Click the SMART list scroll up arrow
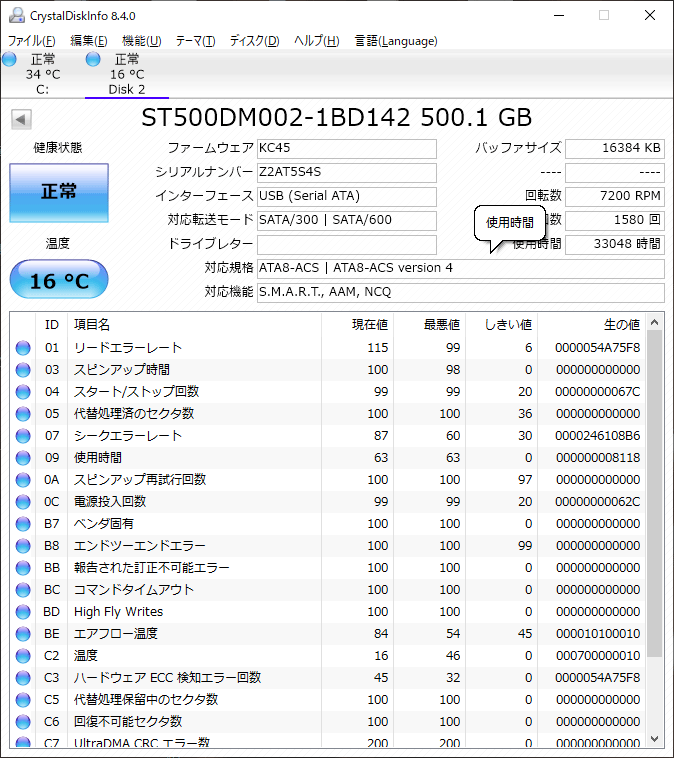 tap(655, 322)
